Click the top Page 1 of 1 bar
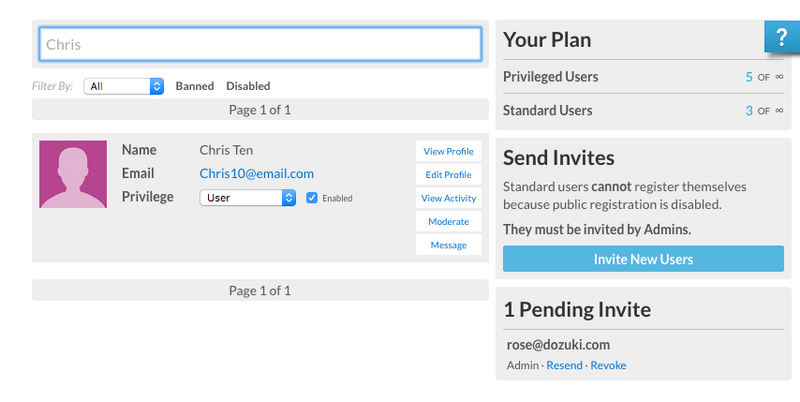Image resolution: width=800 pixels, height=402 pixels. (x=260, y=110)
